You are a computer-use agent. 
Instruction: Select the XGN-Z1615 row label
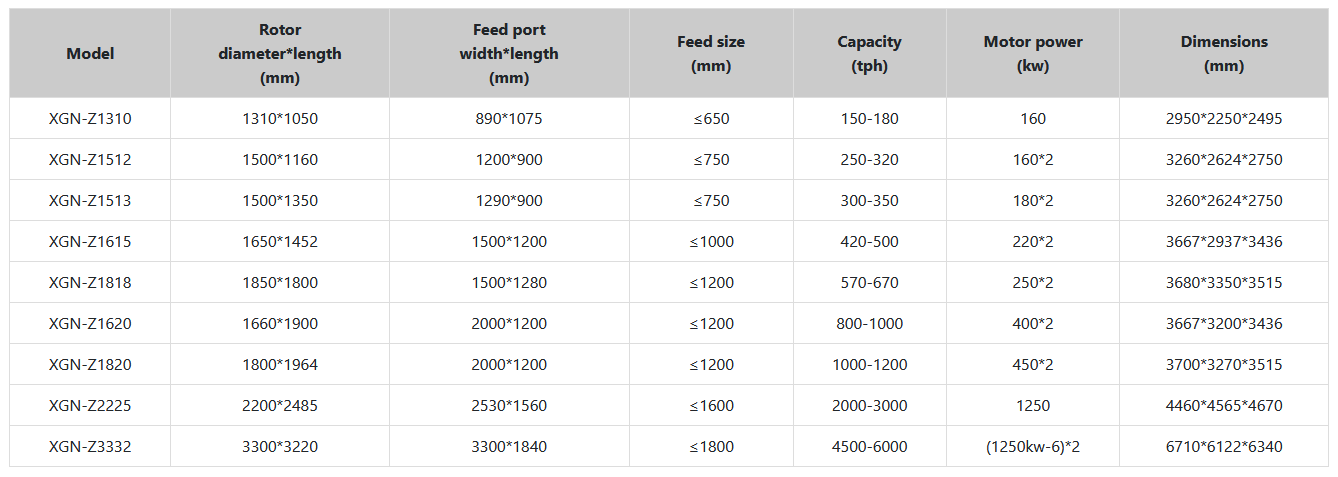tap(90, 242)
